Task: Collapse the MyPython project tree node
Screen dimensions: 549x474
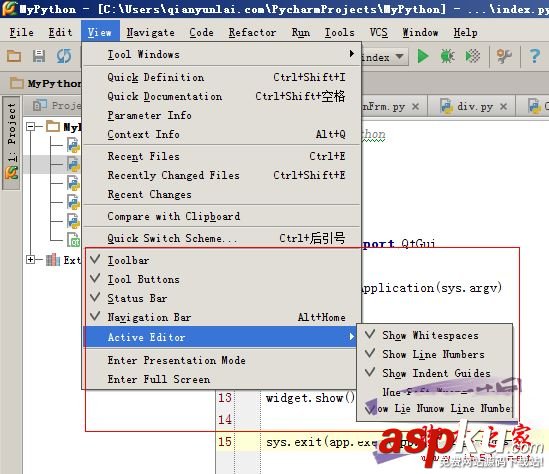Action: [31, 126]
